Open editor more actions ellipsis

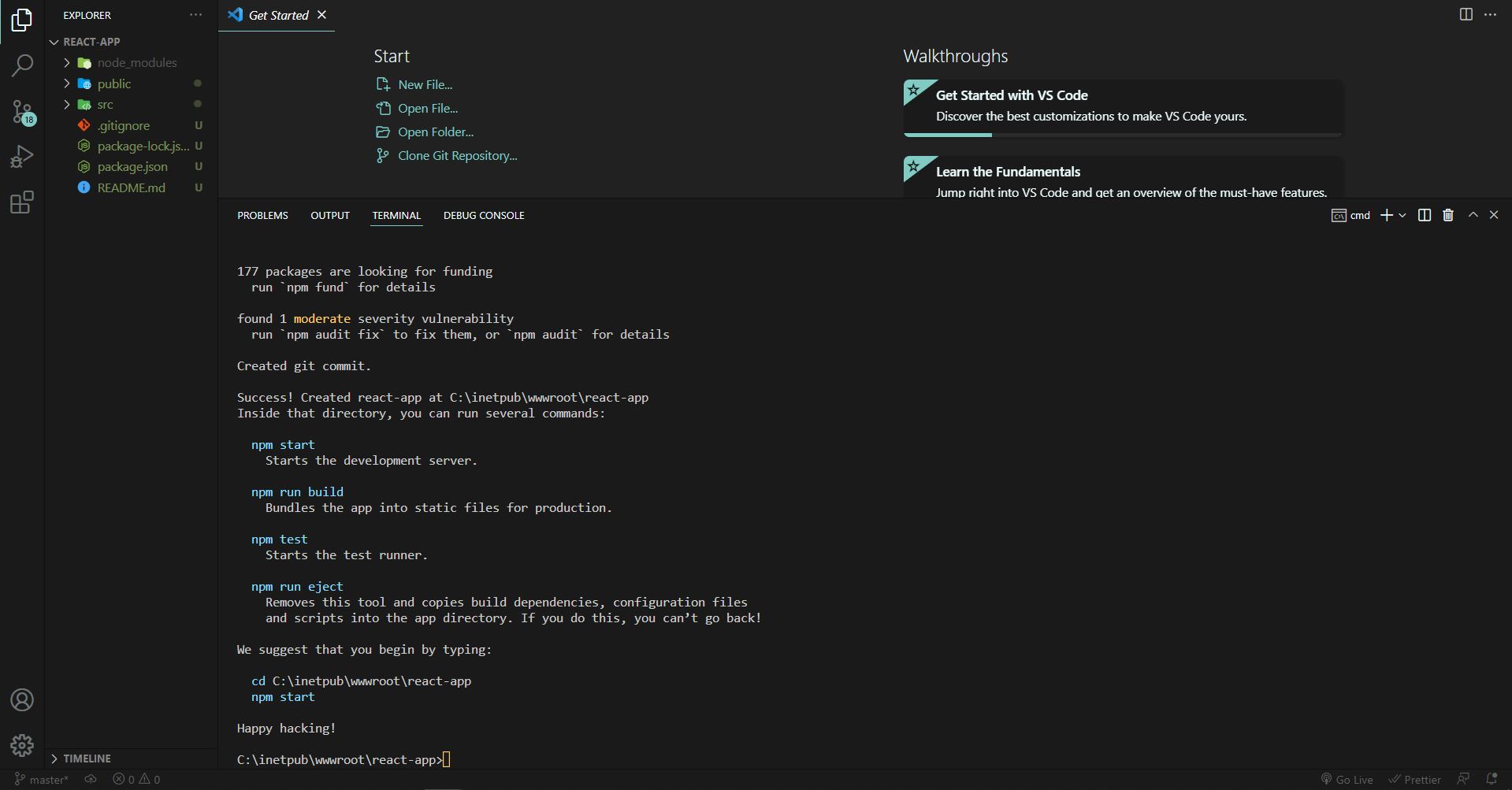coord(1490,14)
